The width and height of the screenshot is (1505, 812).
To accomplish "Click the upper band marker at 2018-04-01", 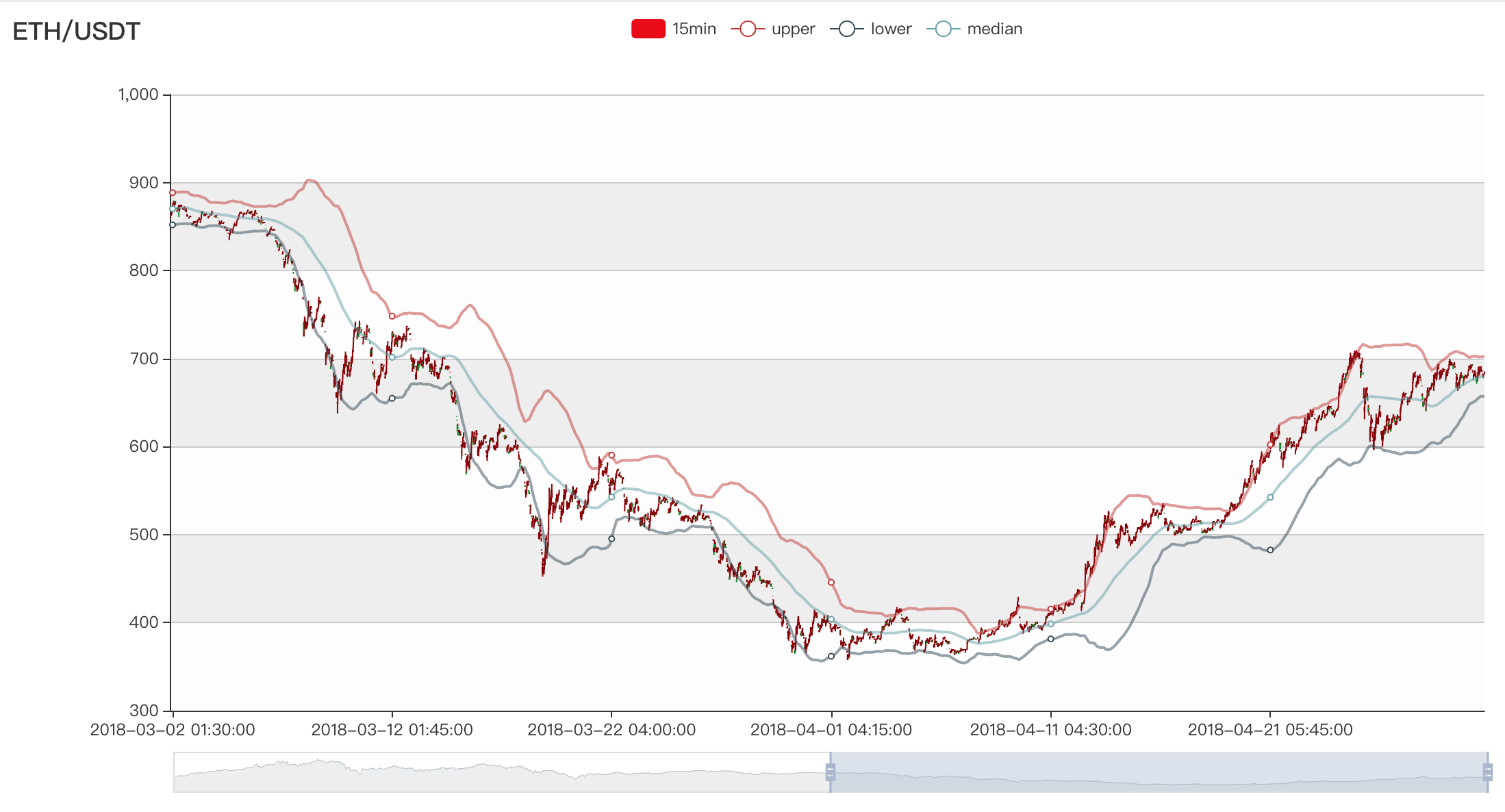I will click(831, 583).
